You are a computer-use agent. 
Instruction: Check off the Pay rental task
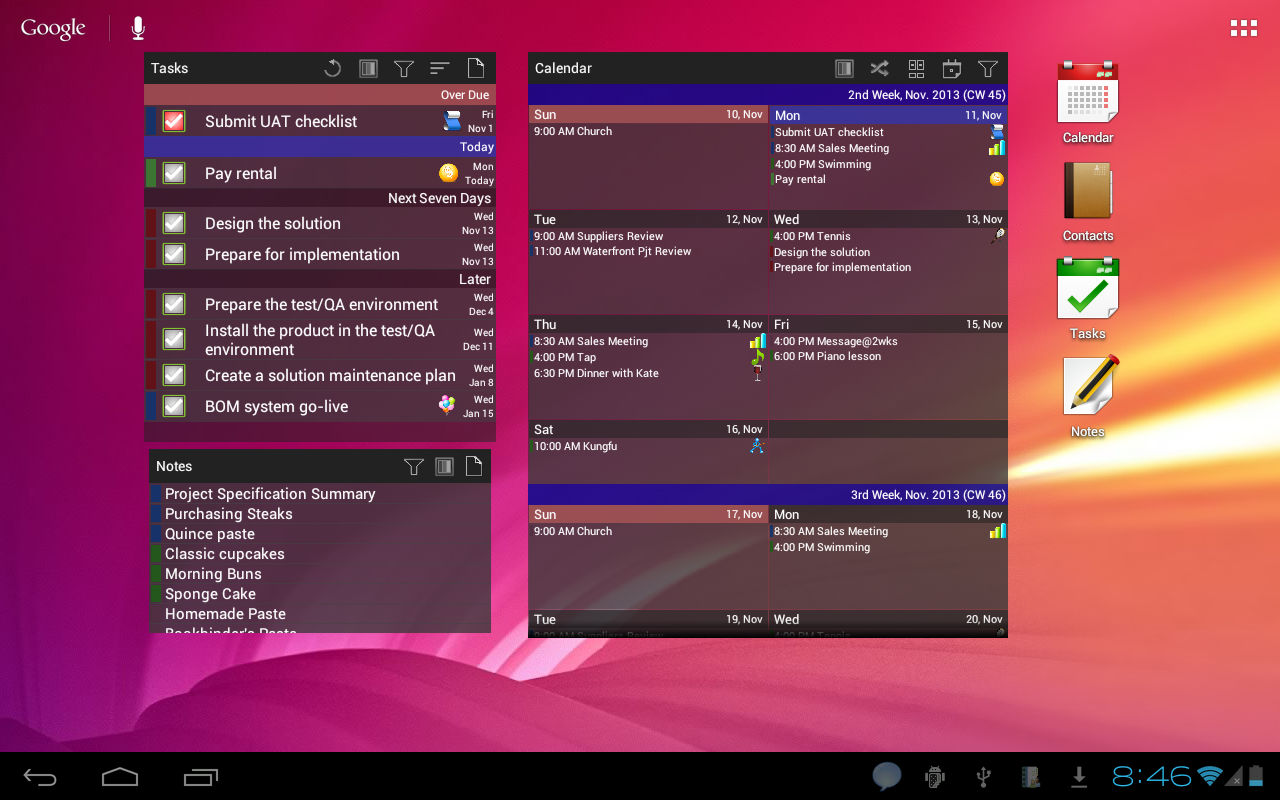click(174, 173)
